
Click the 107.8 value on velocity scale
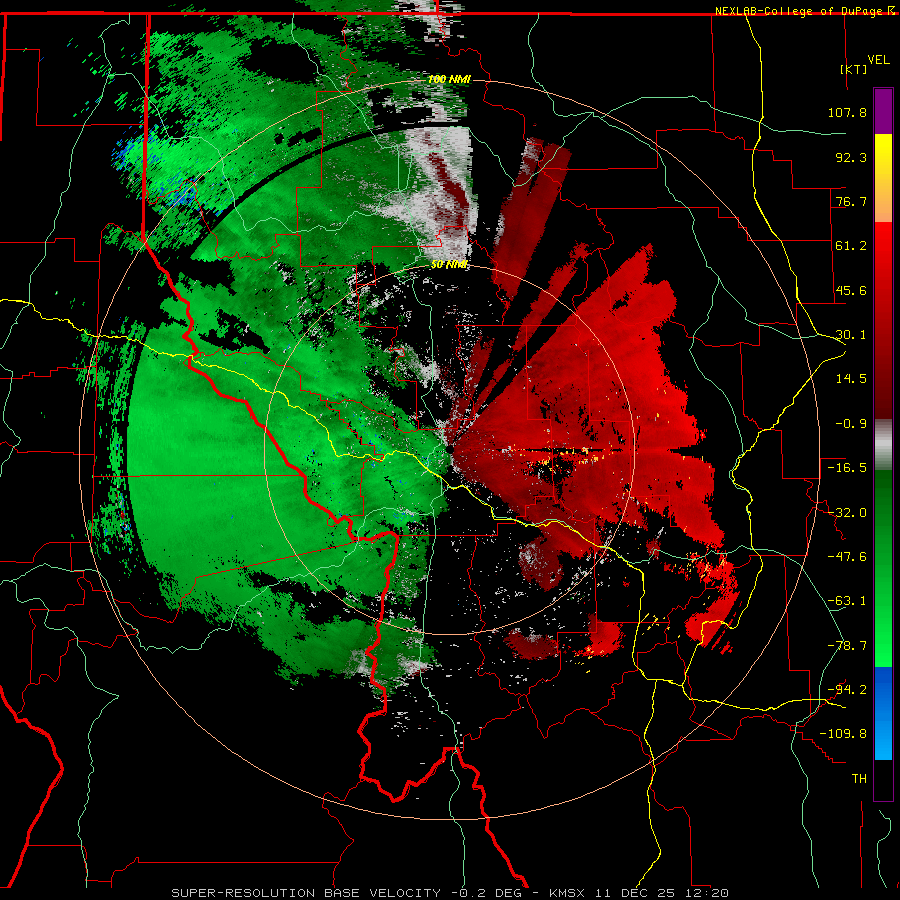click(847, 112)
